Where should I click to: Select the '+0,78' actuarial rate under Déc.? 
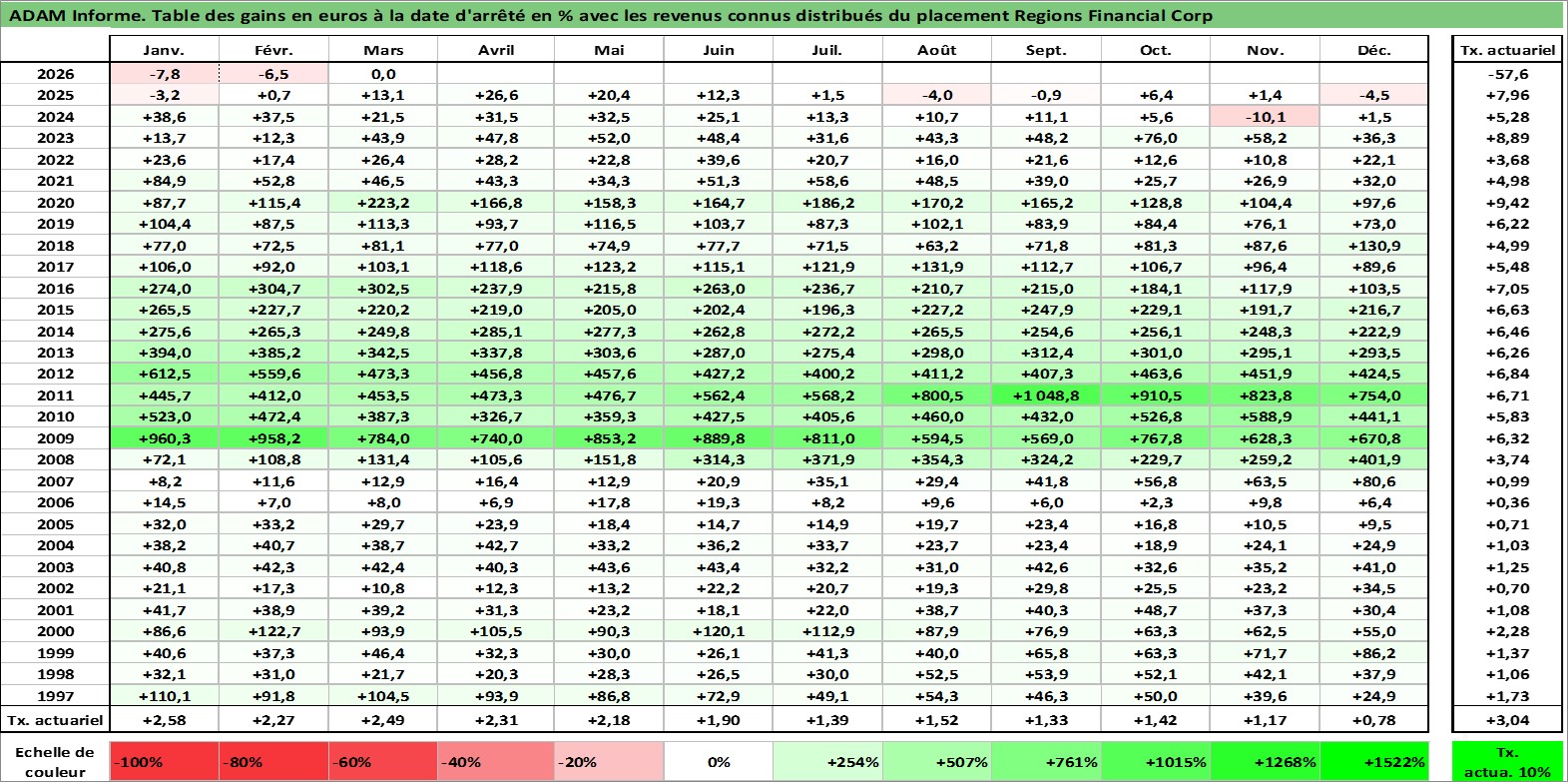1374,720
